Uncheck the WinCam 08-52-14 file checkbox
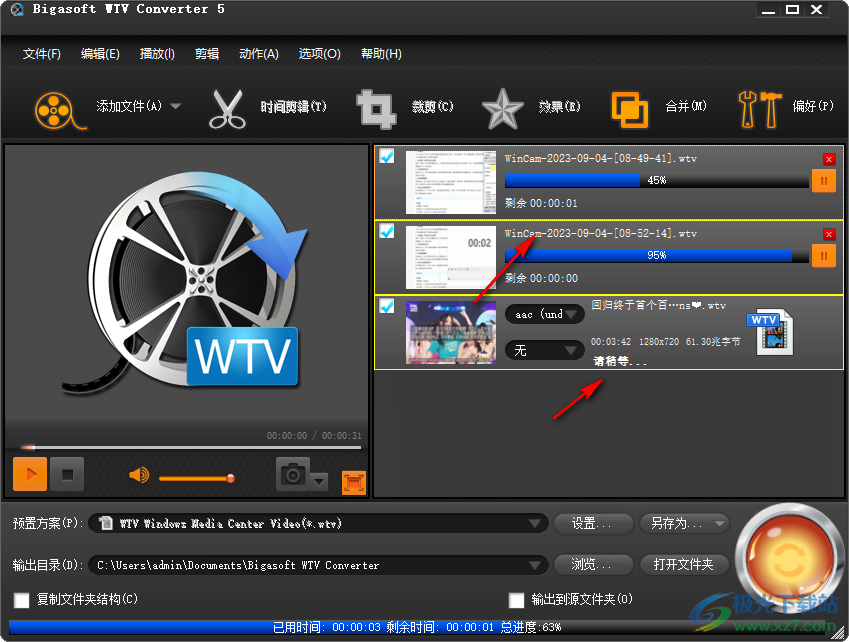The height and width of the screenshot is (642, 849). coord(387,231)
